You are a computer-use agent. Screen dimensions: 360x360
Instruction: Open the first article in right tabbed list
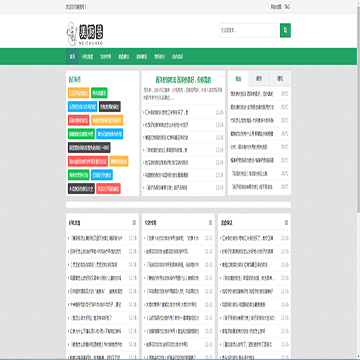click(x=252, y=94)
